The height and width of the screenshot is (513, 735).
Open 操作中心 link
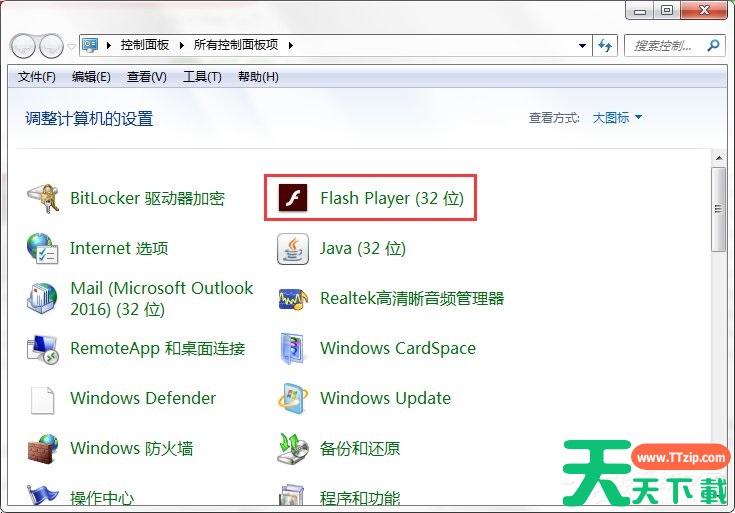pyautogui.click(x=102, y=498)
